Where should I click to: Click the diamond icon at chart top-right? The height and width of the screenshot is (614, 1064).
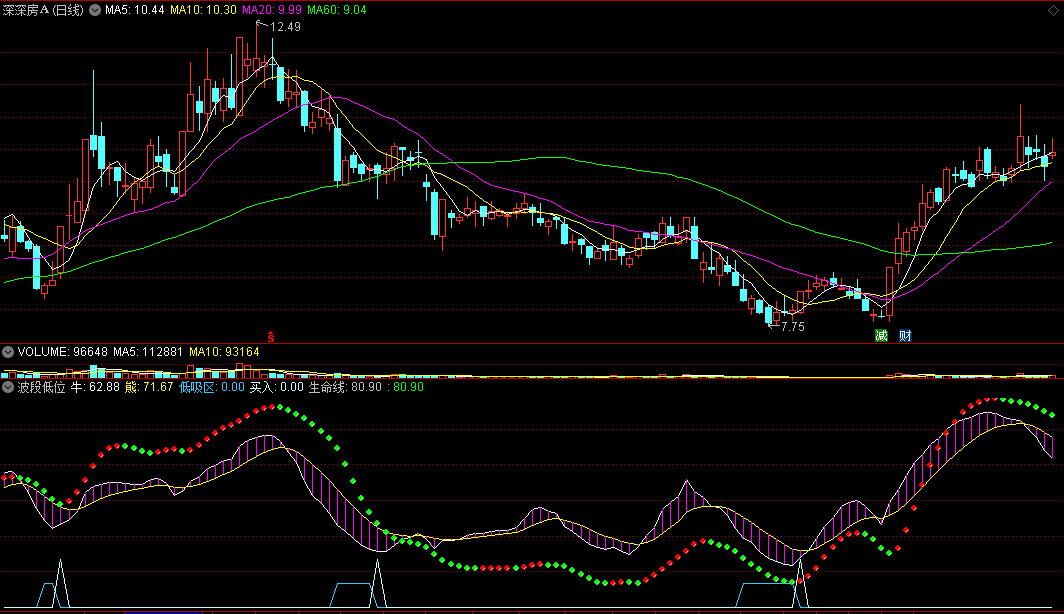(1053, 10)
